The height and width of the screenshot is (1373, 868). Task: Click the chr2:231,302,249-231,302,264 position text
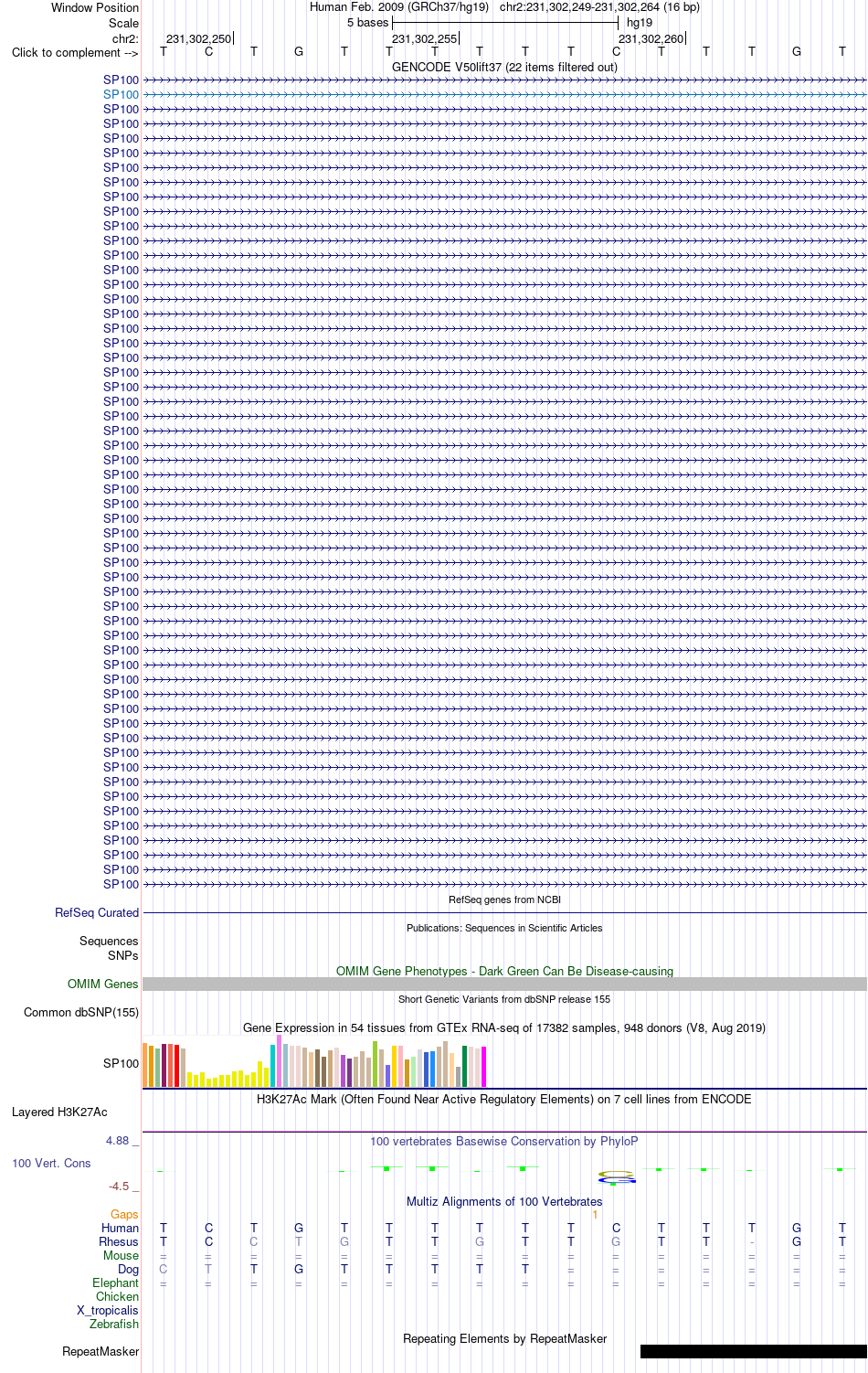(599, 7)
